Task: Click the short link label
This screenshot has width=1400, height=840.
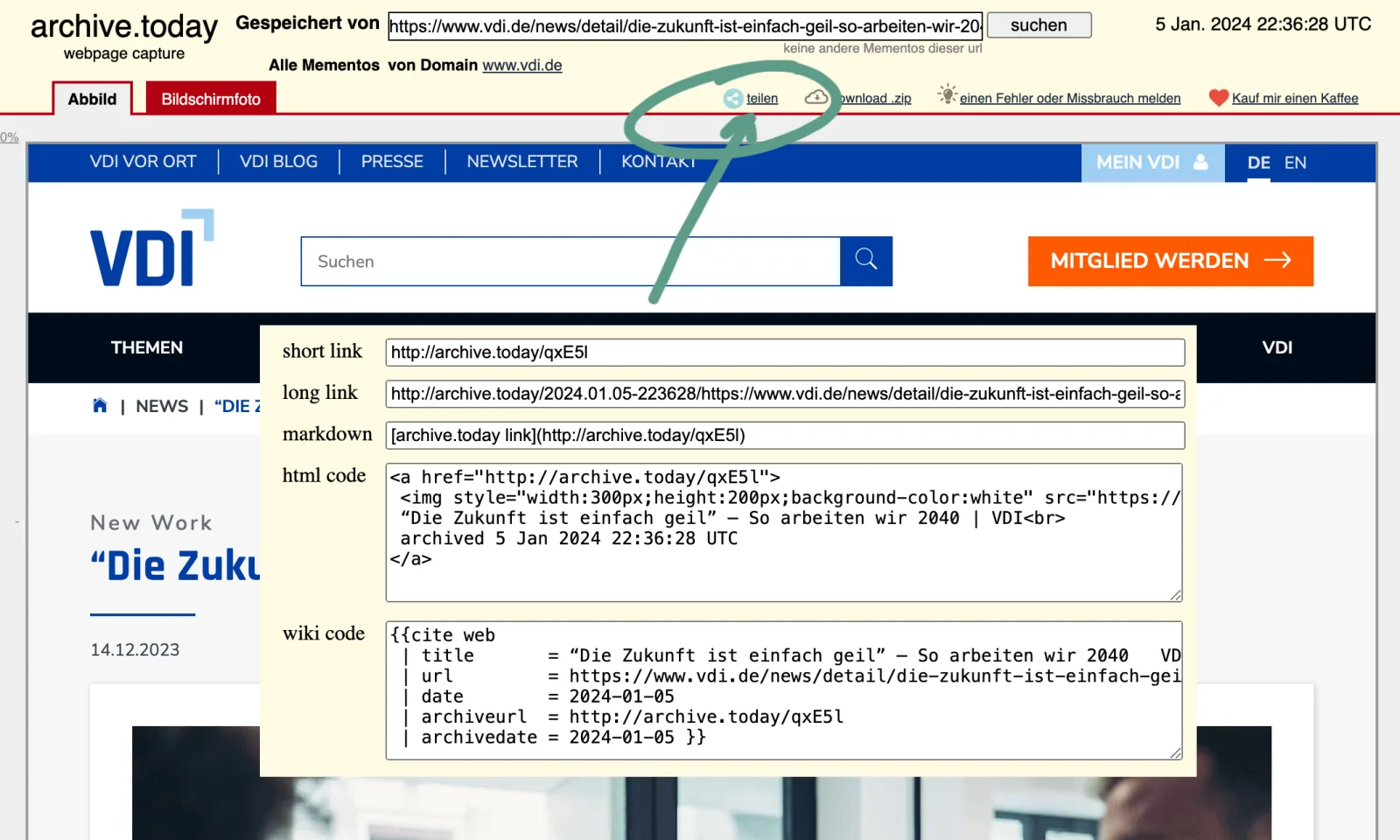Action: pos(322,351)
